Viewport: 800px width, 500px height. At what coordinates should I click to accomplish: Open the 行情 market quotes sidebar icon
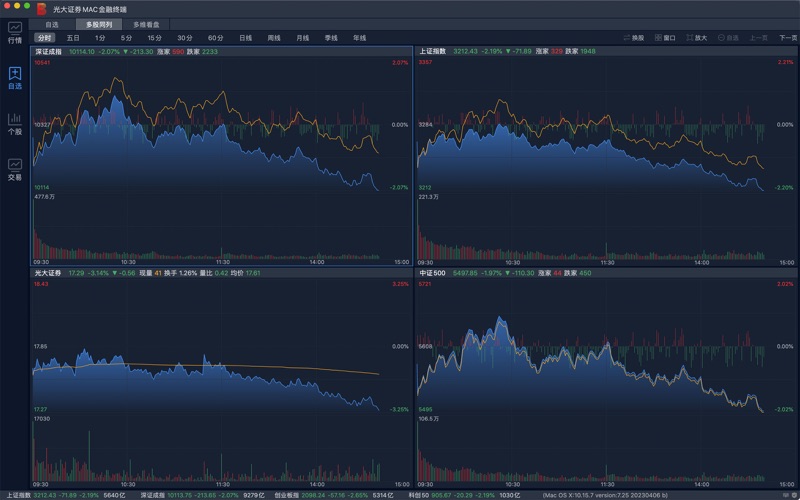(x=14, y=33)
